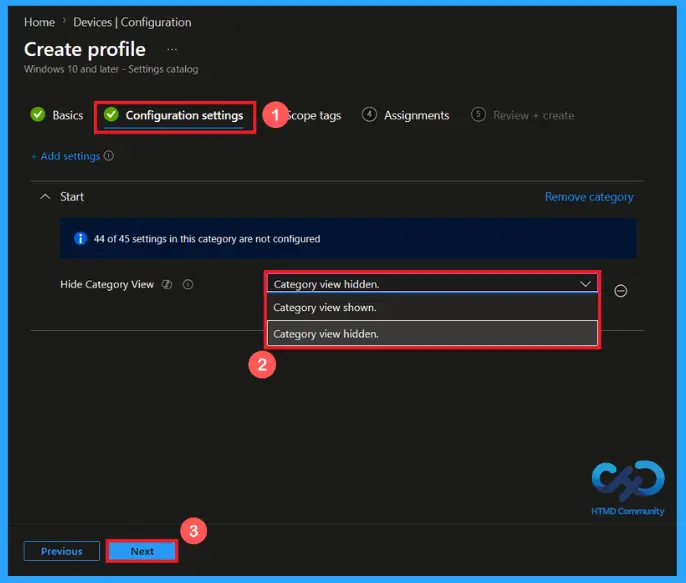Image resolution: width=686 pixels, height=583 pixels.
Task: Open the ellipsis menu beside Create profile
Action: 172,49
